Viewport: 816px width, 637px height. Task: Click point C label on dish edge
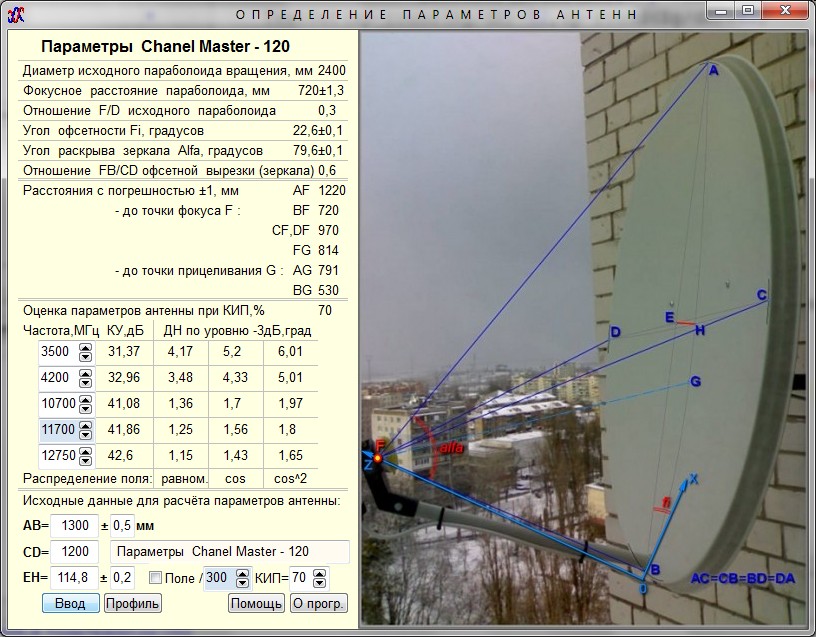(761, 295)
